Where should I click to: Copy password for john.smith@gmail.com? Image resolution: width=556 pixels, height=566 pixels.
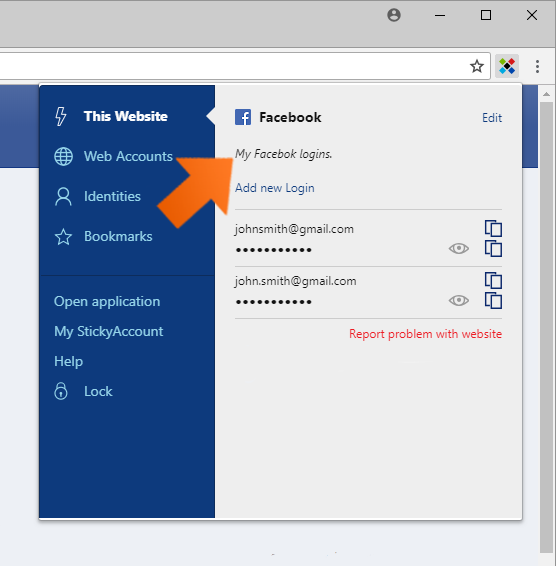(x=493, y=300)
